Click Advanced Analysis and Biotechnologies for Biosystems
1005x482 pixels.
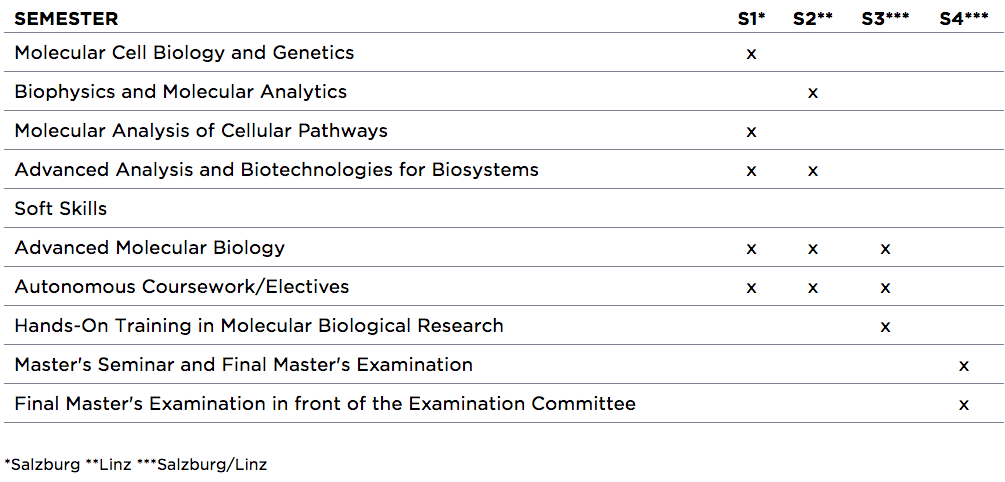(x=276, y=170)
